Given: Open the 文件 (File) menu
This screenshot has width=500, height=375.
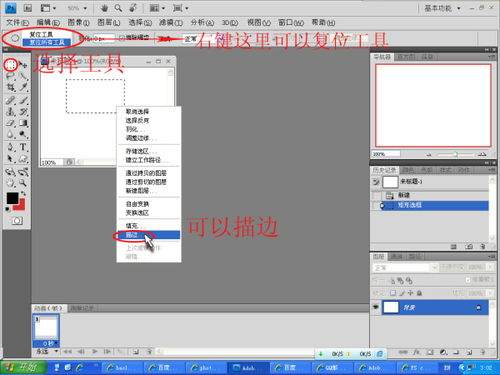Looking at the screenshot, I should tap(17, 23).
